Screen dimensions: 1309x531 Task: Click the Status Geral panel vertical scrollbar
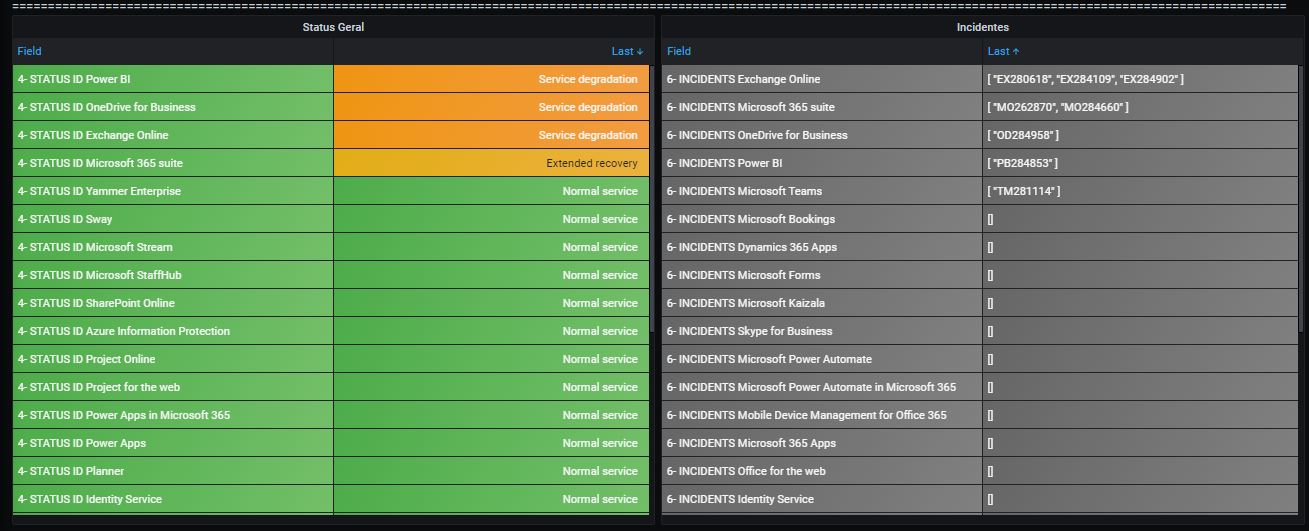click(x=652, y=200)
